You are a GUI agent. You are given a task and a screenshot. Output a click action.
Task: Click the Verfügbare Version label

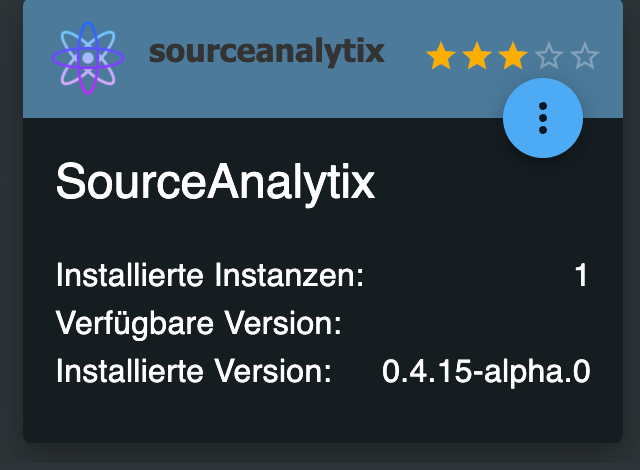tap(199, 324)
